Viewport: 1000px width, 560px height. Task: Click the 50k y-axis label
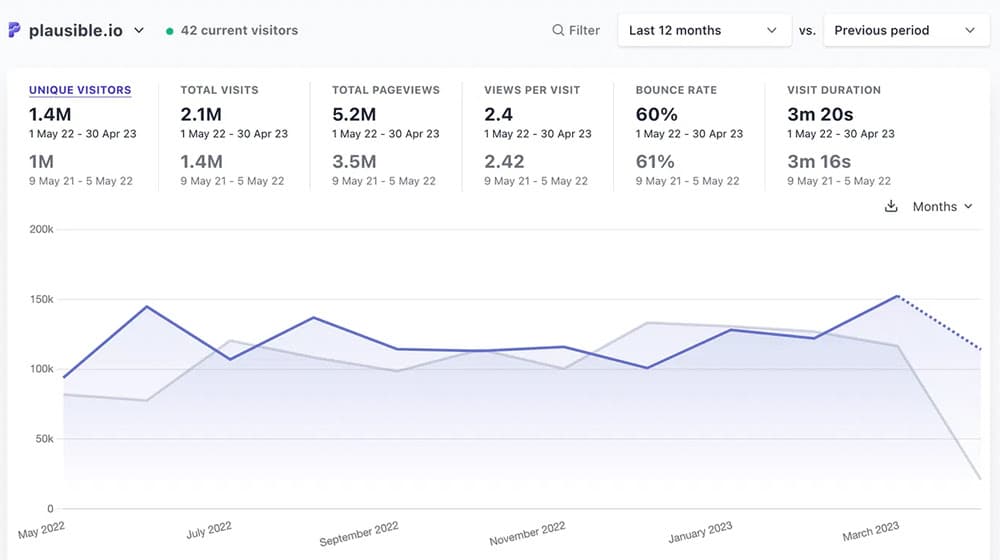point(44,439)
